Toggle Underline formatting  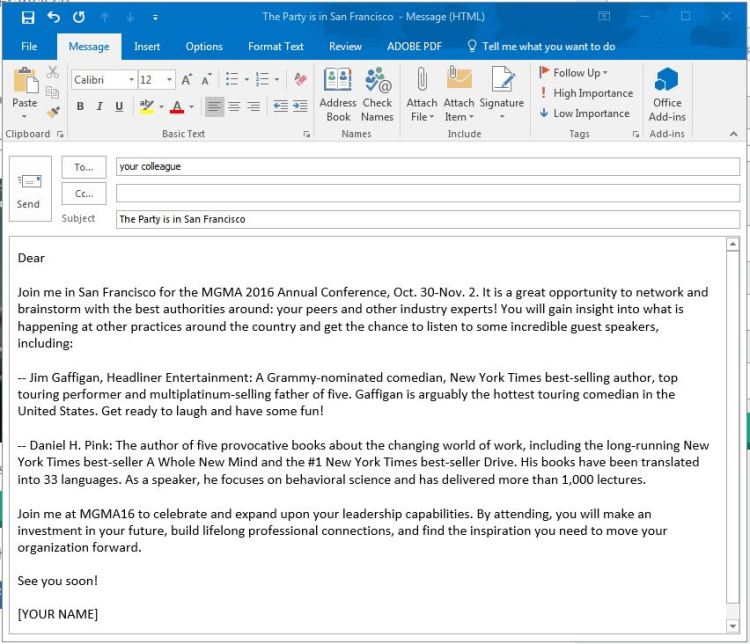(119, 106)
